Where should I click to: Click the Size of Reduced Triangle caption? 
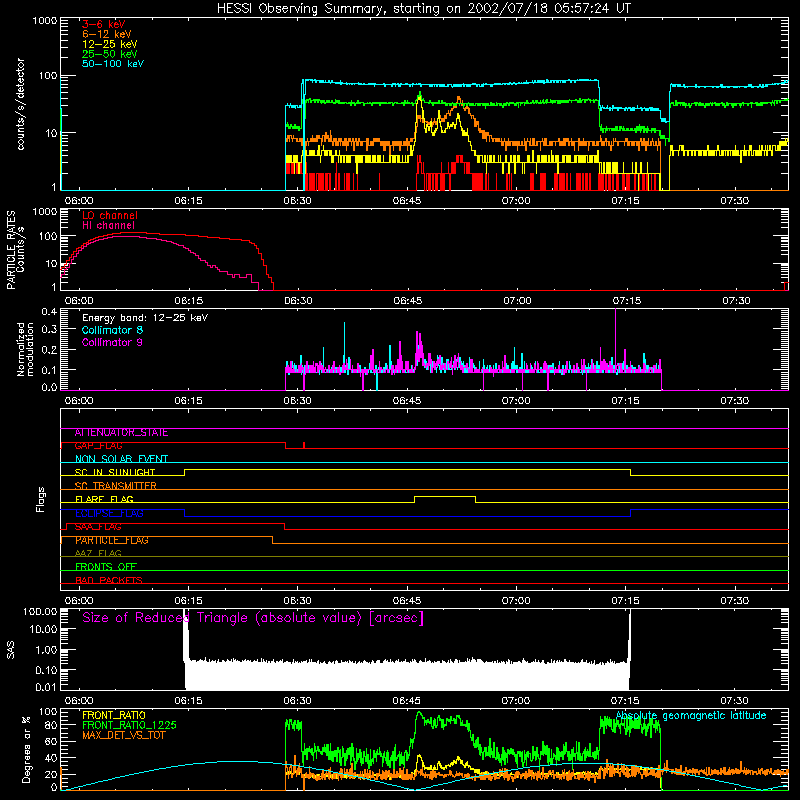pyautogui.click(x=253, y=618)
